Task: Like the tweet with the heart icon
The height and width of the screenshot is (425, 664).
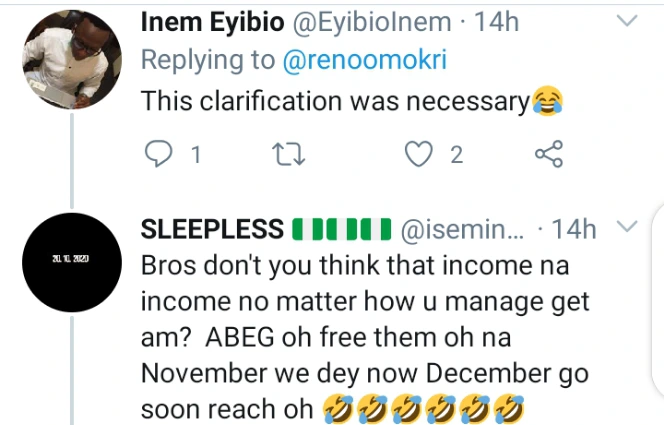Action: pos(418,153)
